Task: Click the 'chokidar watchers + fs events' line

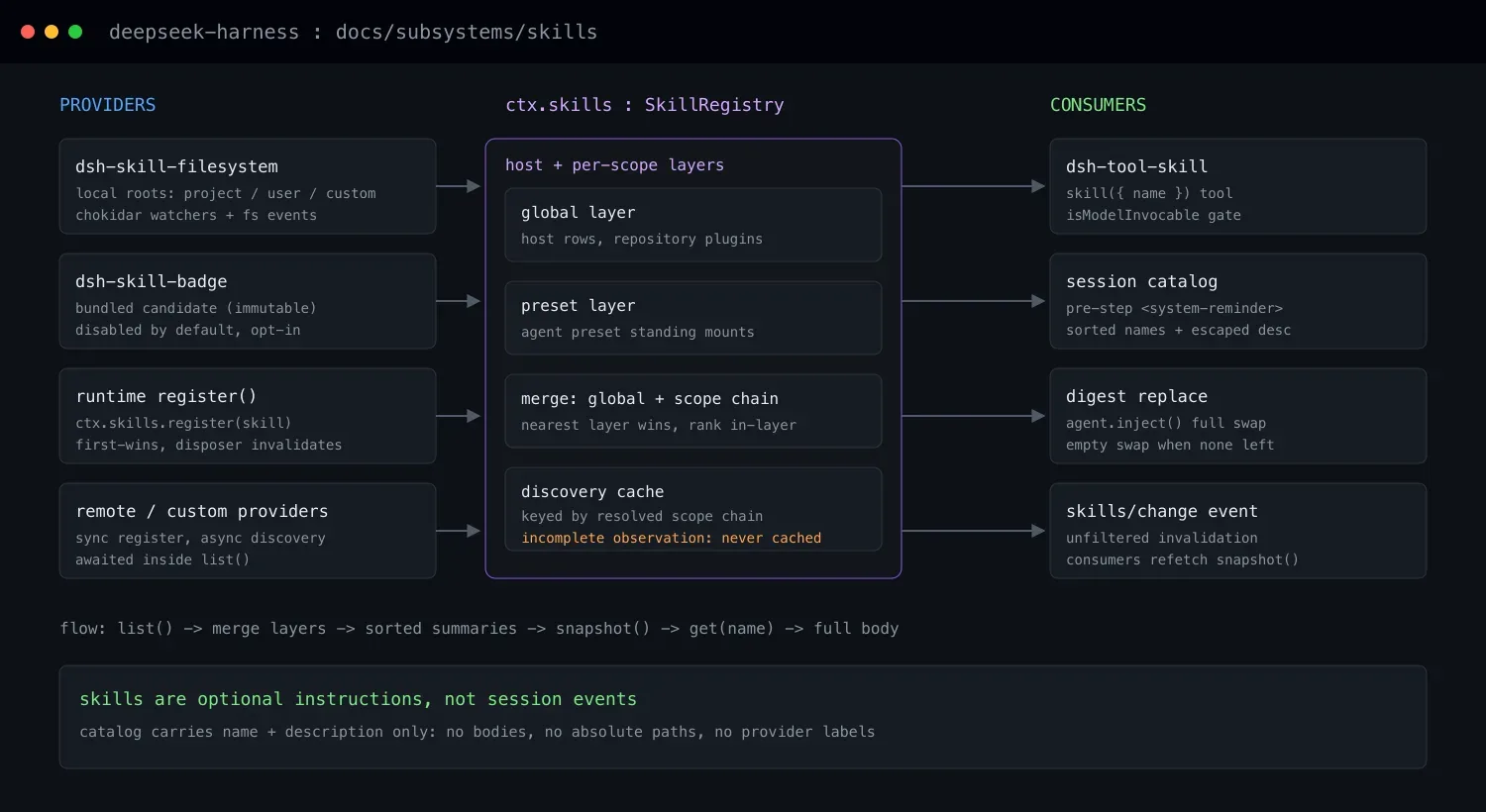Action: (196, 215)
